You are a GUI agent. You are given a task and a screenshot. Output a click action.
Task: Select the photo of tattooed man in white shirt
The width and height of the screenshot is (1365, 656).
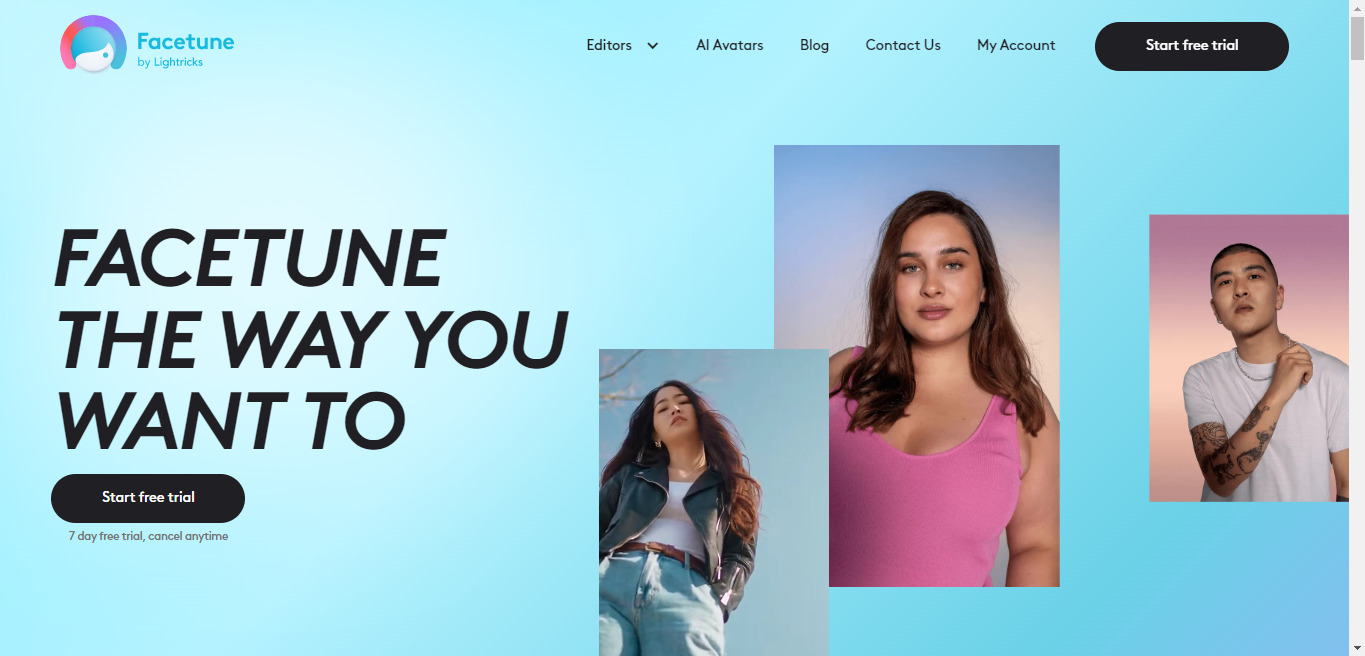coord(1249,358)
